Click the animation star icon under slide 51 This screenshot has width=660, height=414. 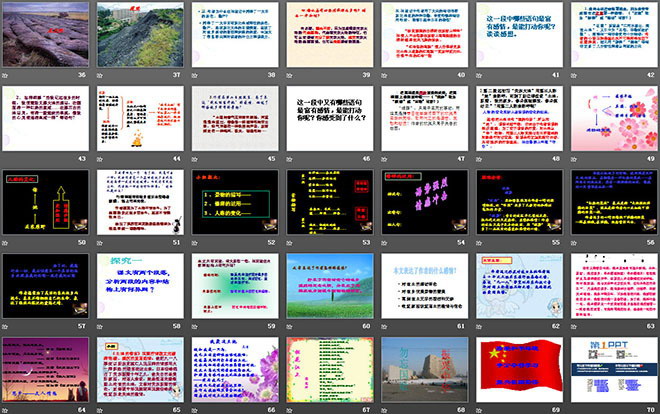point(100,243)
